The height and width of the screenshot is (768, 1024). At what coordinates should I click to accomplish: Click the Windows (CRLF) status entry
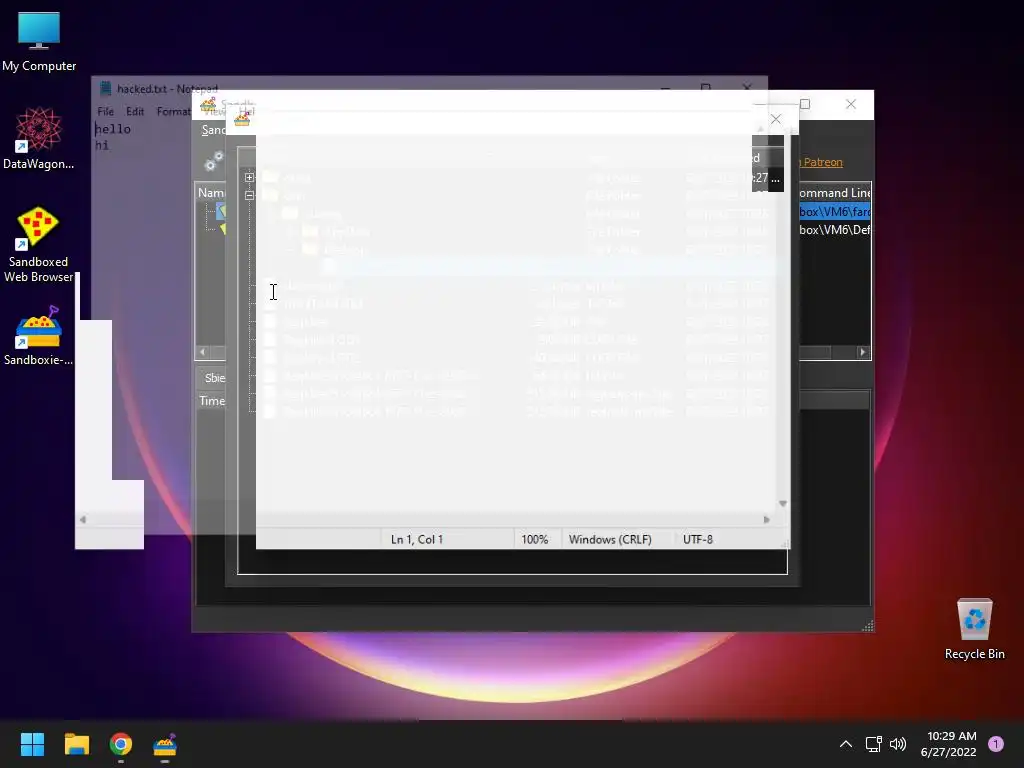point(610,539)
